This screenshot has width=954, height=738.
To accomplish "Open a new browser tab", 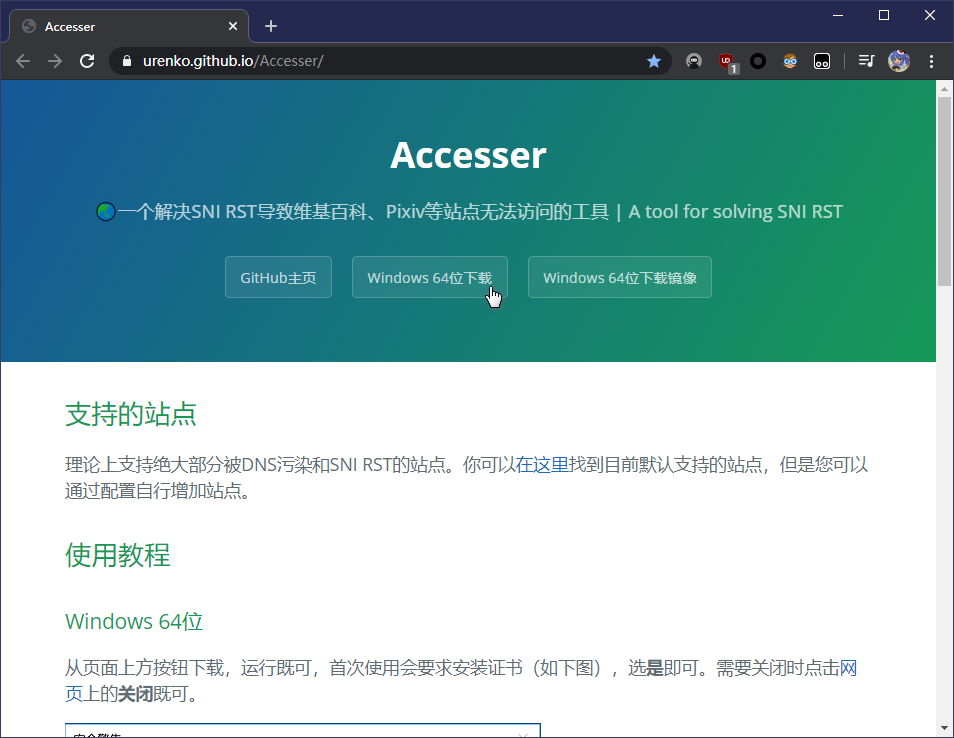I will coord(271,26).
